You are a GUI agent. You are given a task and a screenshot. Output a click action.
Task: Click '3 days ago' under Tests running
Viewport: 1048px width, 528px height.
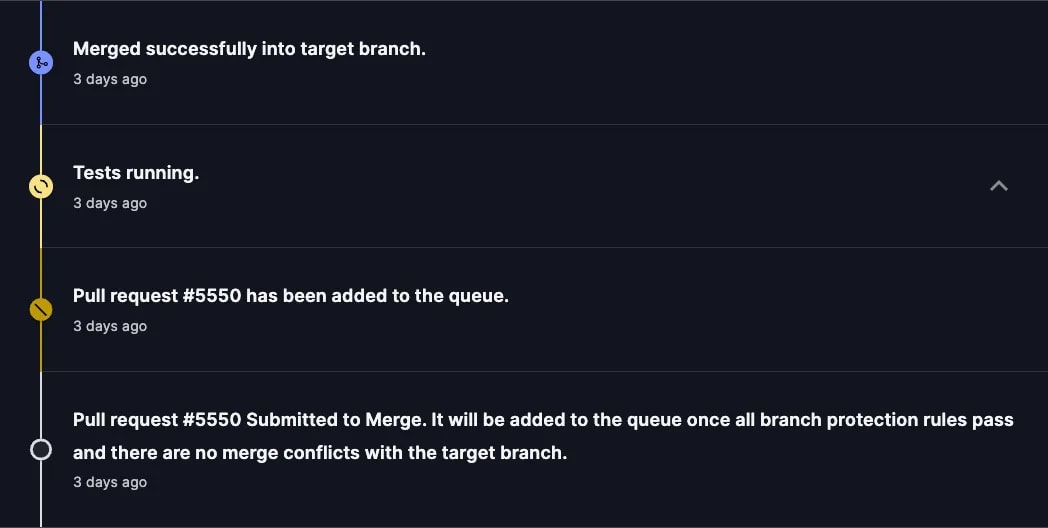click(110, 203)
